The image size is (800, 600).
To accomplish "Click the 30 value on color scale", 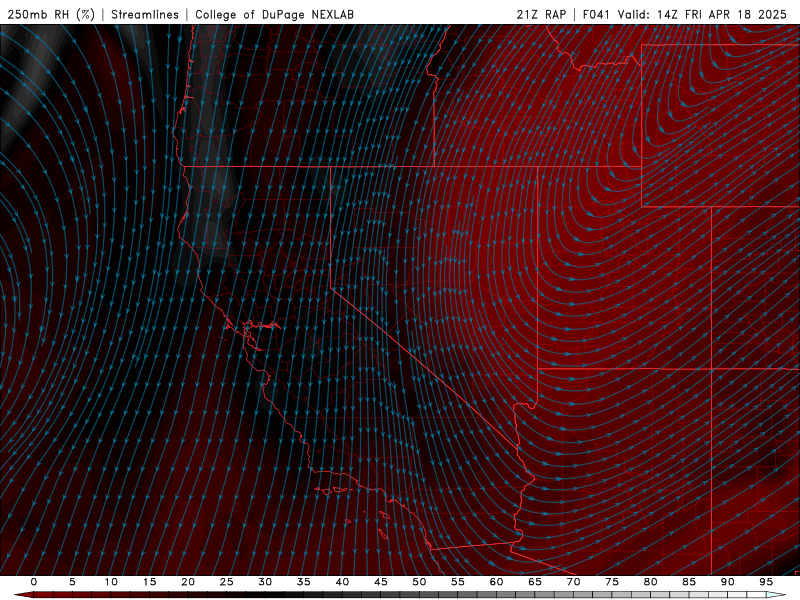I will click(265, 582).
